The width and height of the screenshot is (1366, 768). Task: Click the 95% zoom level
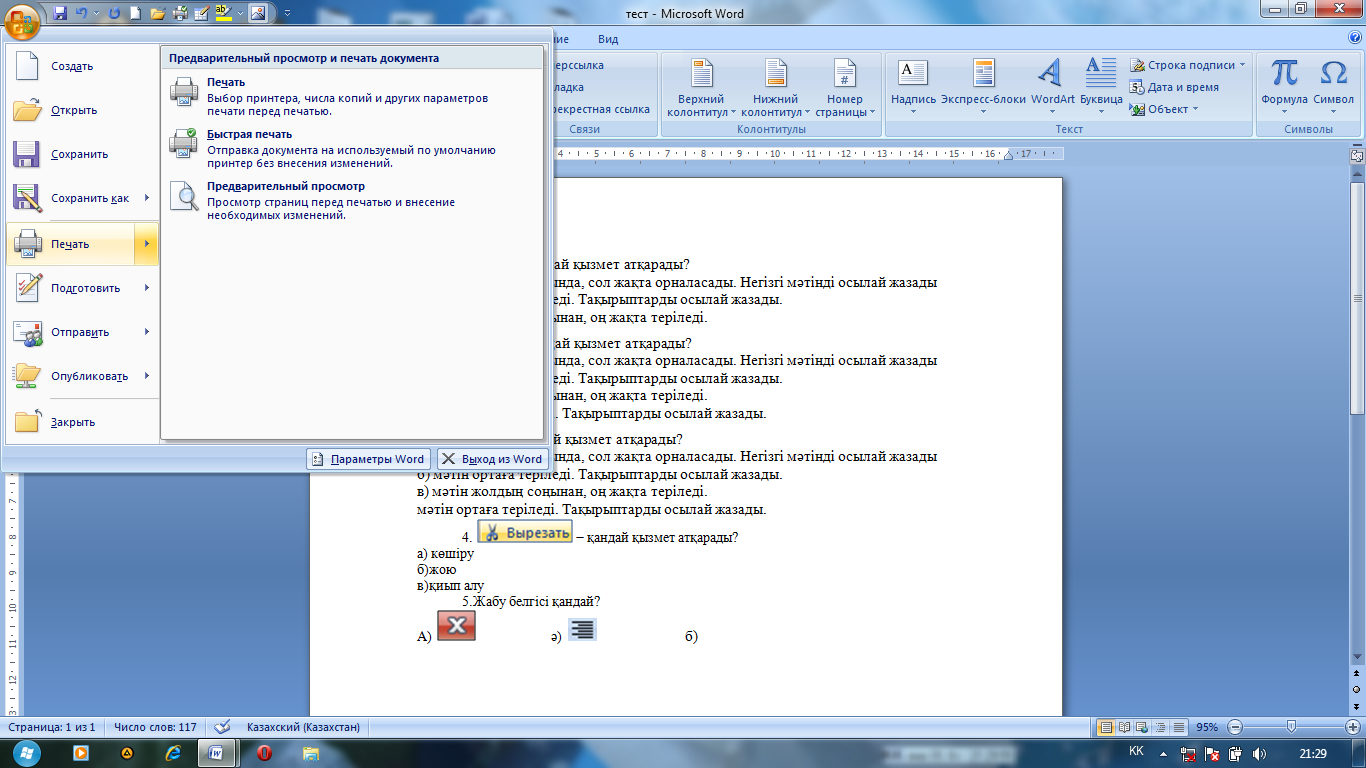(1207, 727)
